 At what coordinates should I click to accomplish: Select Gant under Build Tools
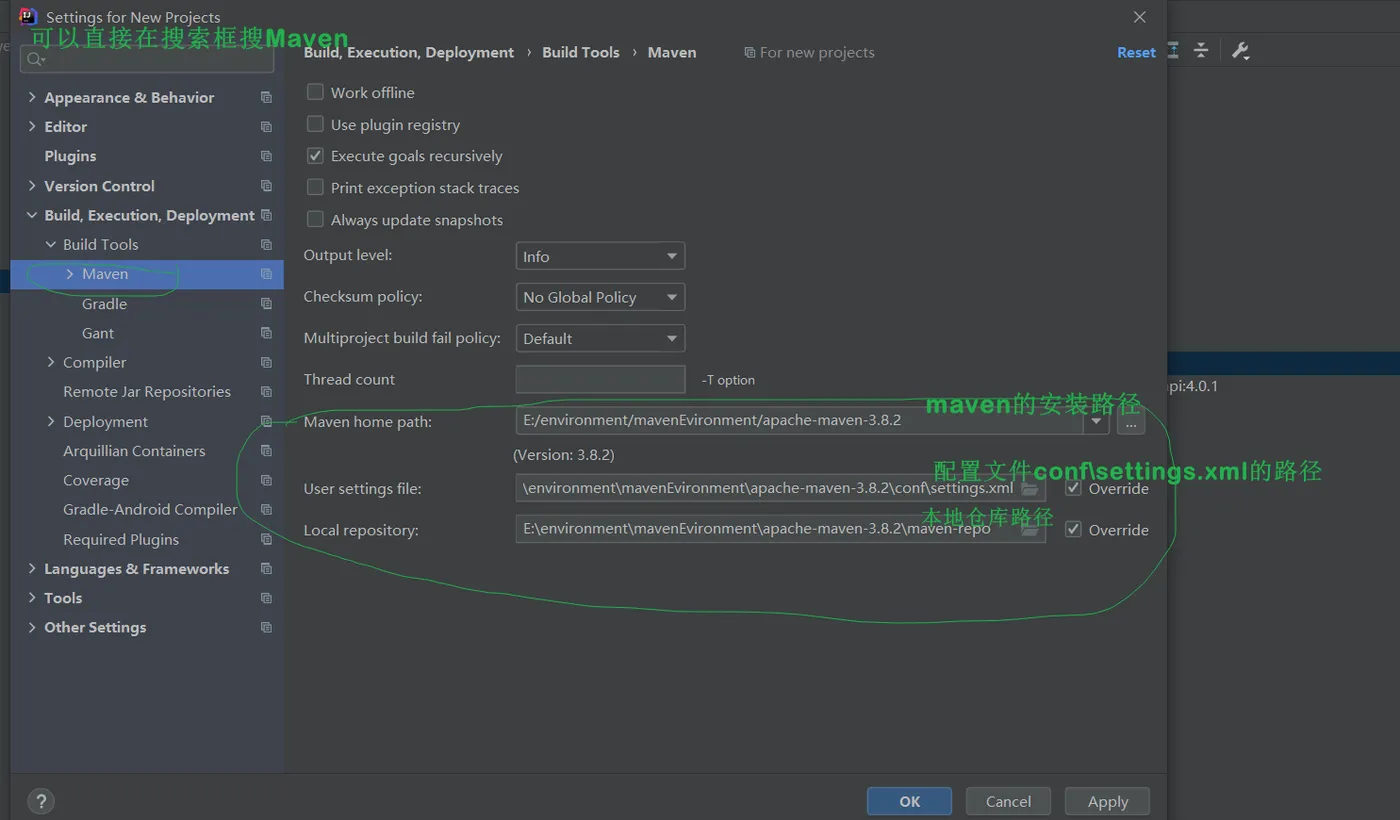pyautogui.click(x=98, y=333)
